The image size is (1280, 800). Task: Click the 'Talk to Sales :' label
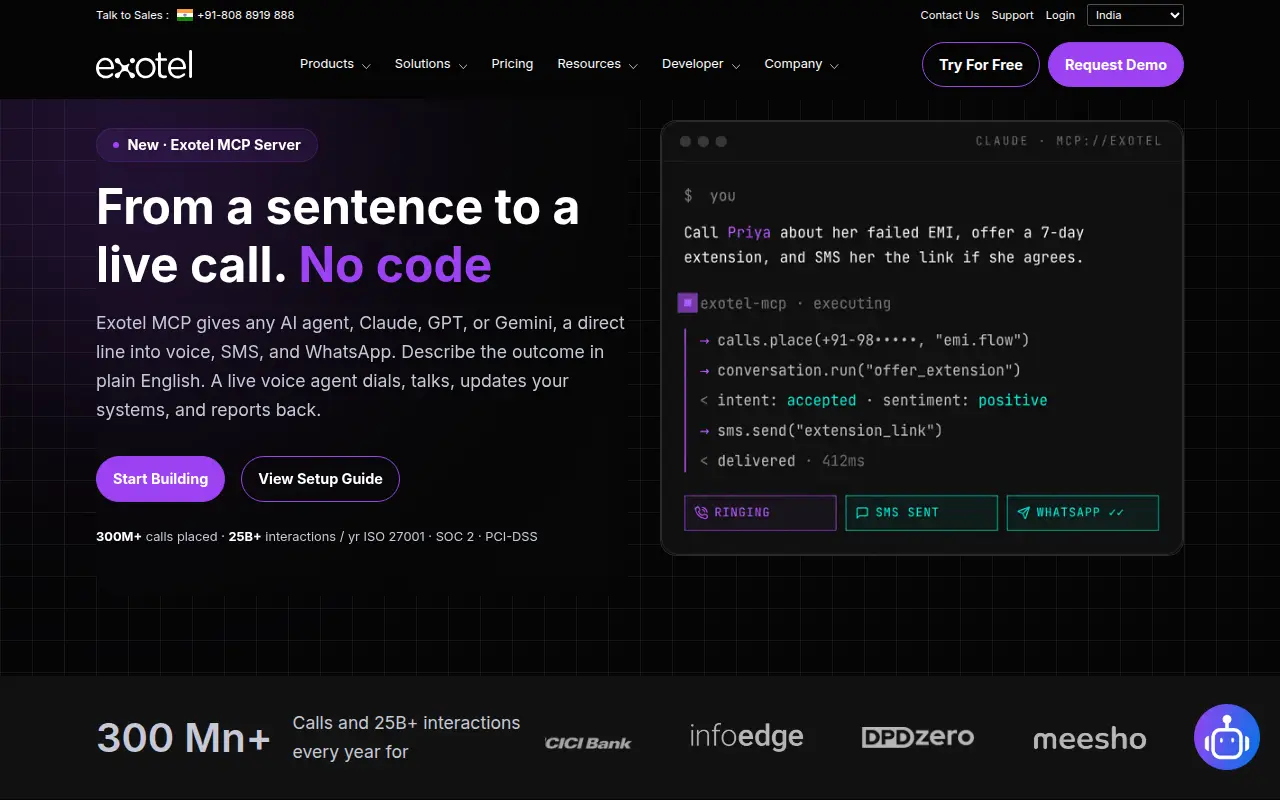click(133, 15)
